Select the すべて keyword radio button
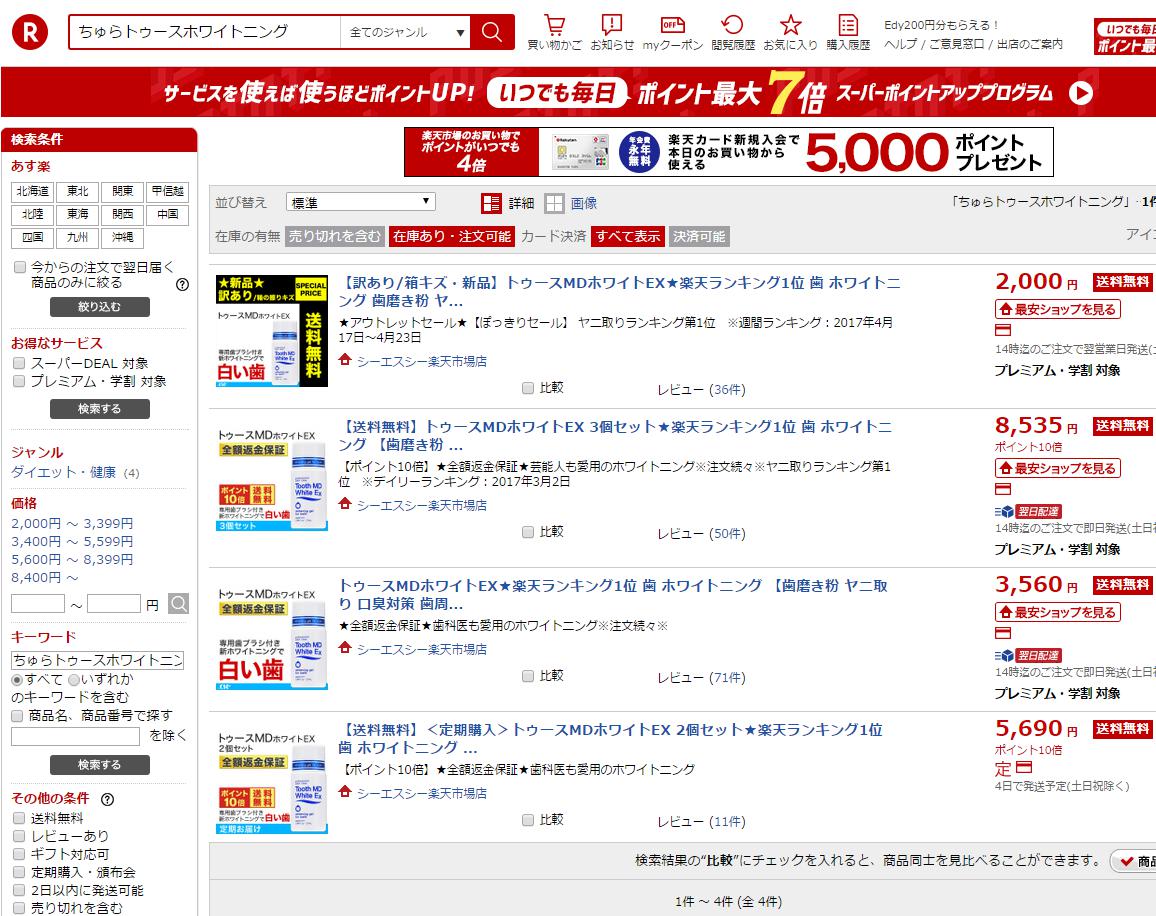 17,679
